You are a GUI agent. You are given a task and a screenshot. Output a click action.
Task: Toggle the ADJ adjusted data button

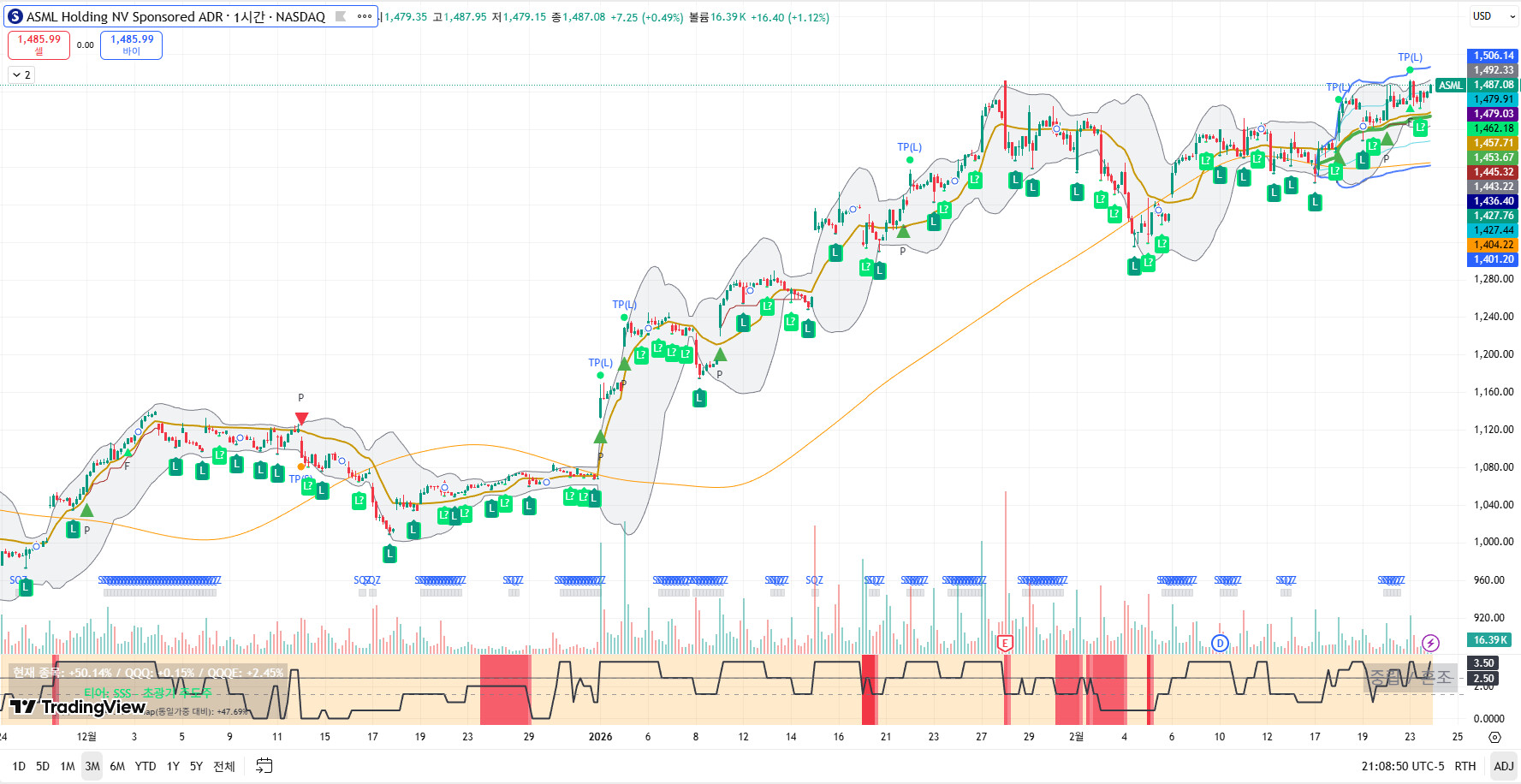click(1504, 766)
